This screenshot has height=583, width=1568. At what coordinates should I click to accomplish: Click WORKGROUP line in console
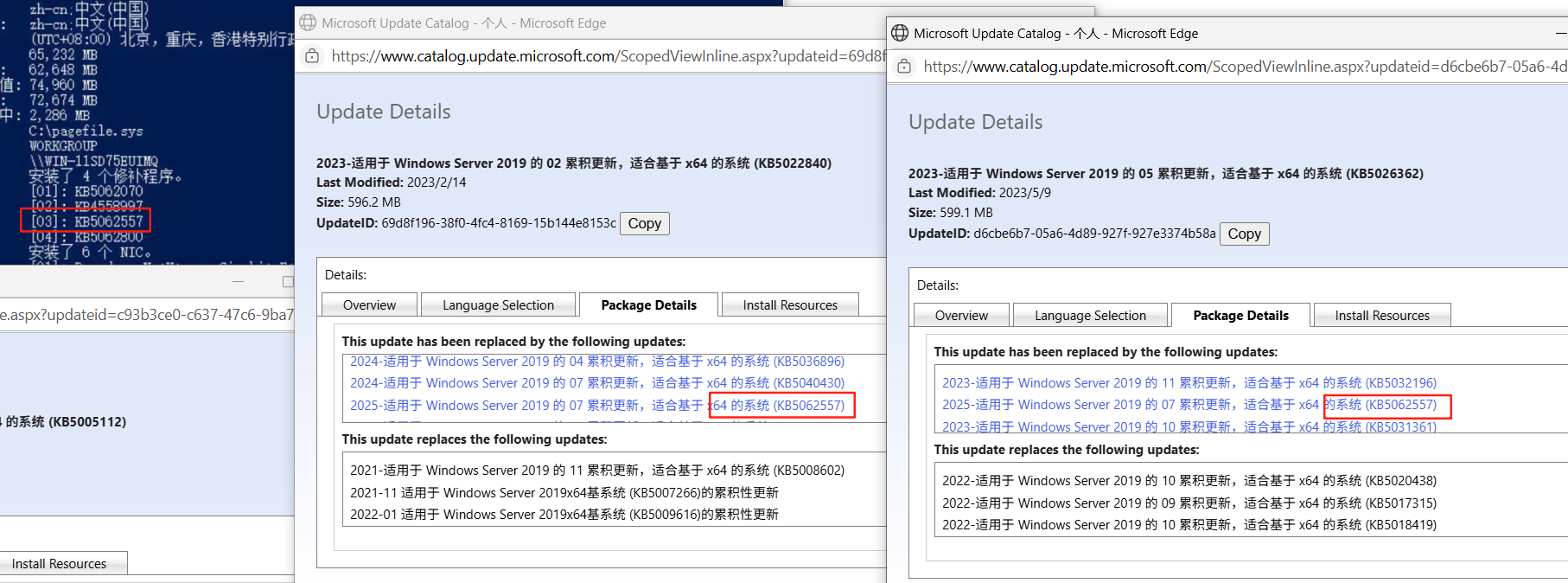click(x=63, y=146)
